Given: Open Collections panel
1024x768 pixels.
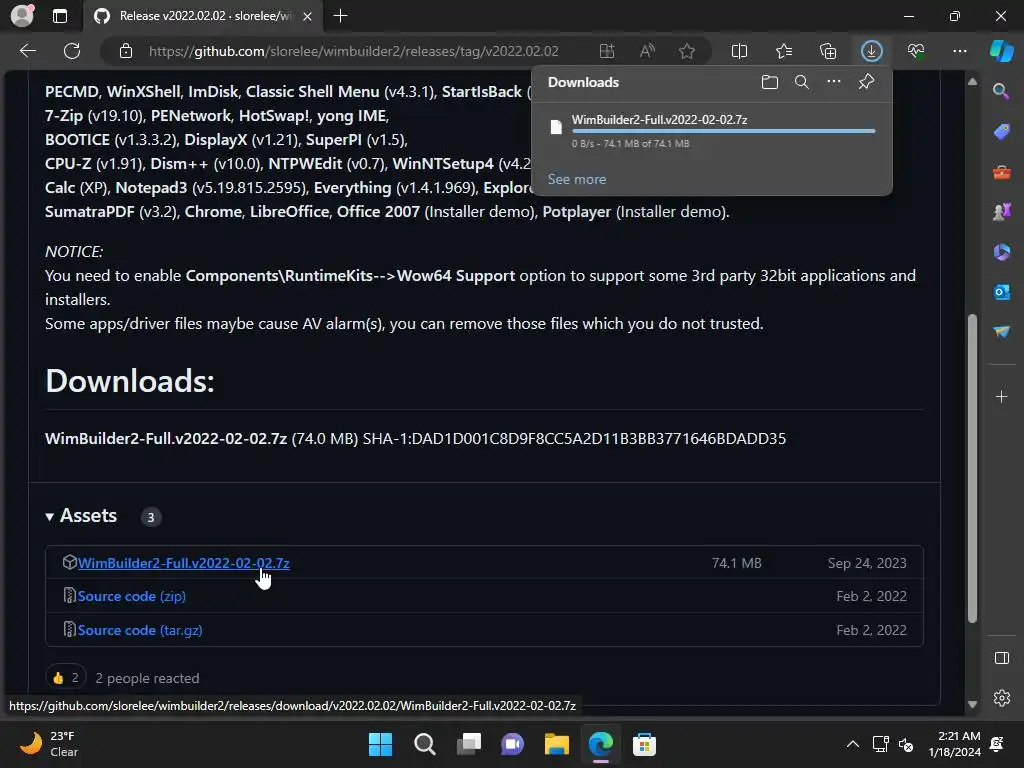Looking at the screenshot, I should [828, 51].
